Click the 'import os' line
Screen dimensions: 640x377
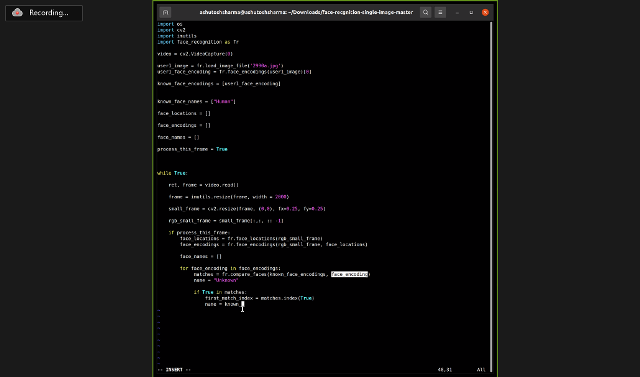pyautogui.click(x=170, y=24)
